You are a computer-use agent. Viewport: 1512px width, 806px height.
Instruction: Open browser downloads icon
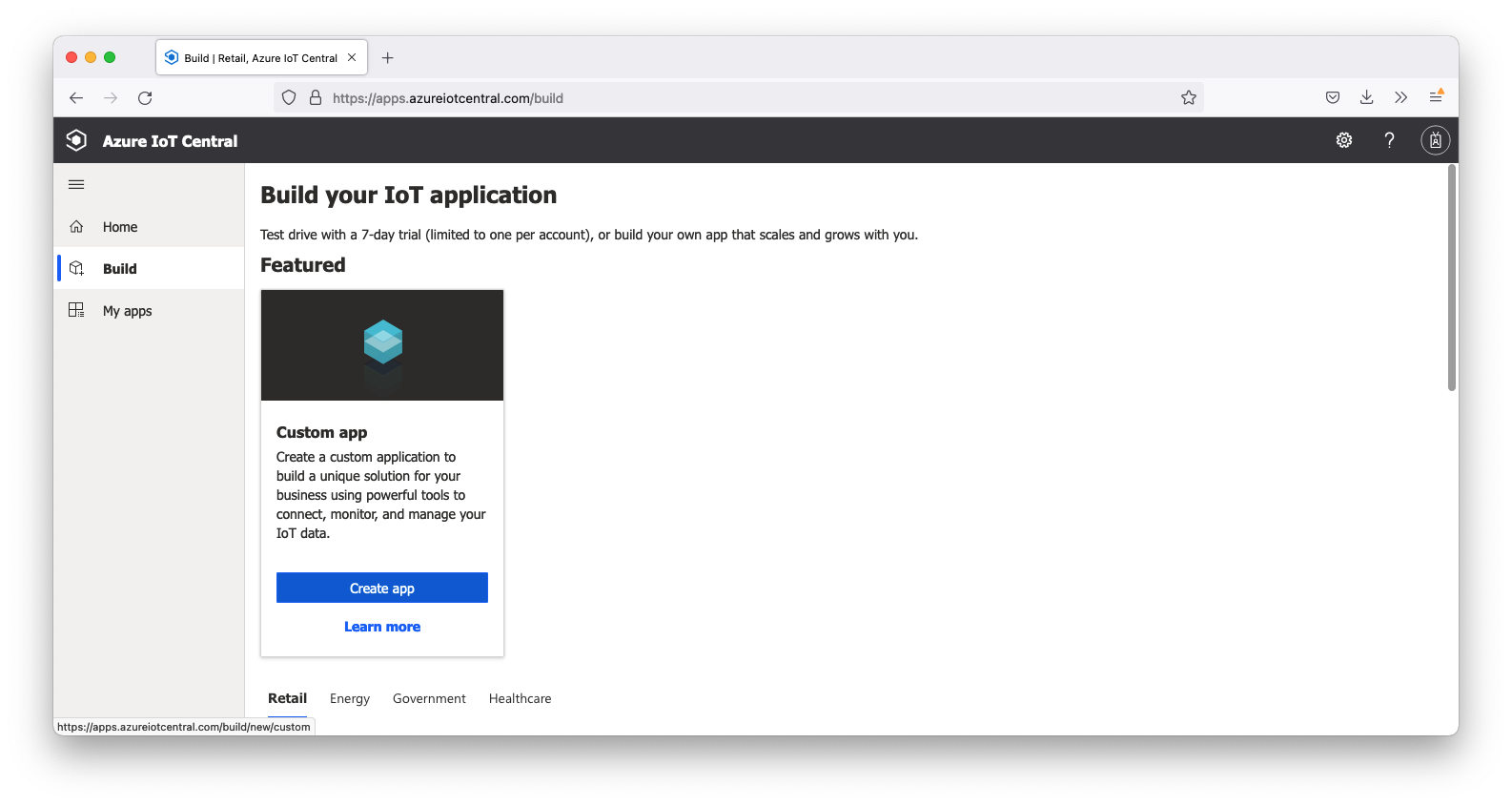[1366, 97]
